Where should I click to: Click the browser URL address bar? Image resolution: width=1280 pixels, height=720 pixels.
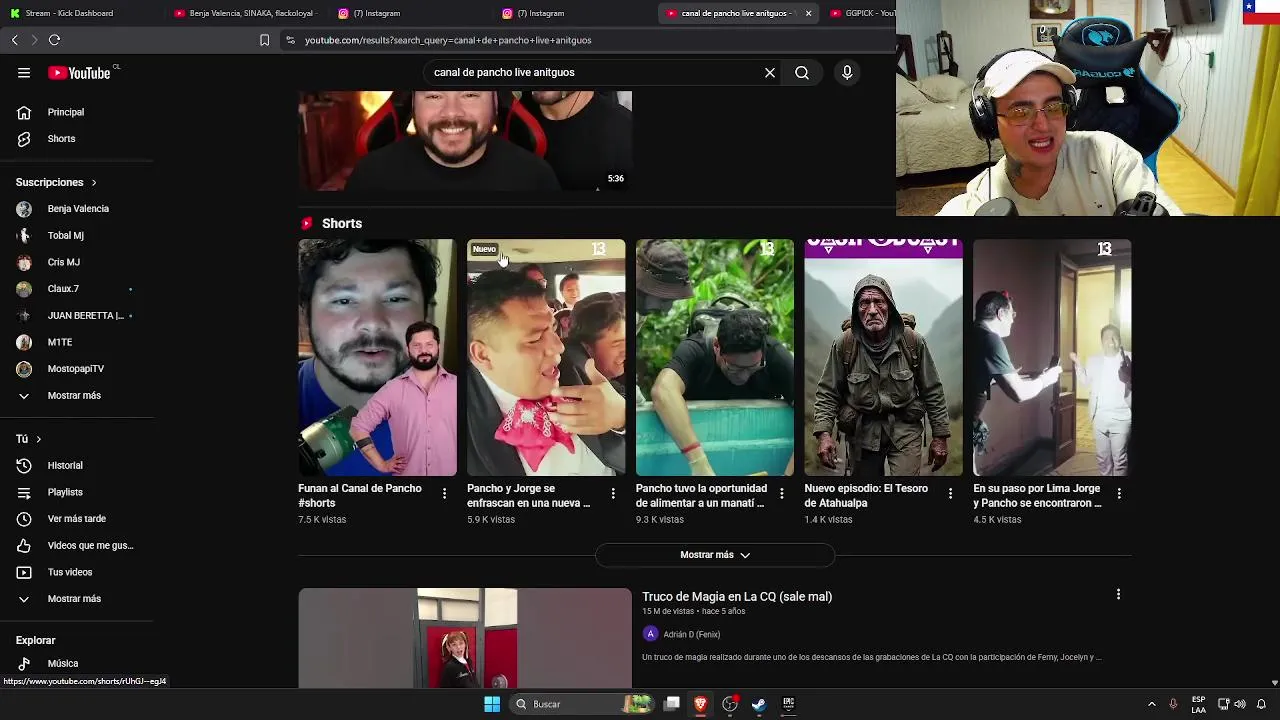pos(590,40)
